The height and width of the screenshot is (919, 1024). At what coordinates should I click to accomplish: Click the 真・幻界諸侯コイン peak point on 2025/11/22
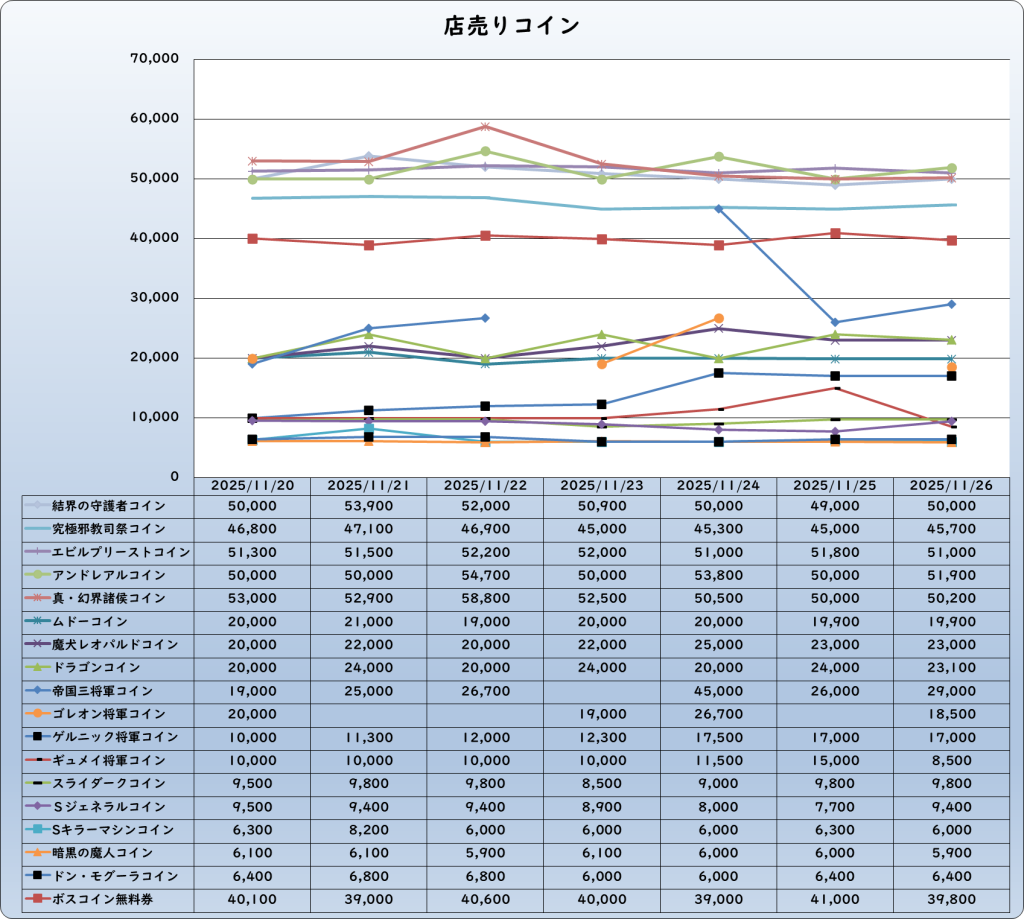click(485, 127)
